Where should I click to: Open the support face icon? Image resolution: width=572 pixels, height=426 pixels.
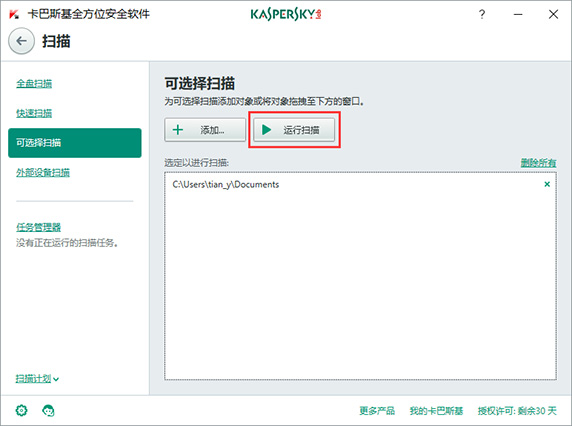(48, 411)
